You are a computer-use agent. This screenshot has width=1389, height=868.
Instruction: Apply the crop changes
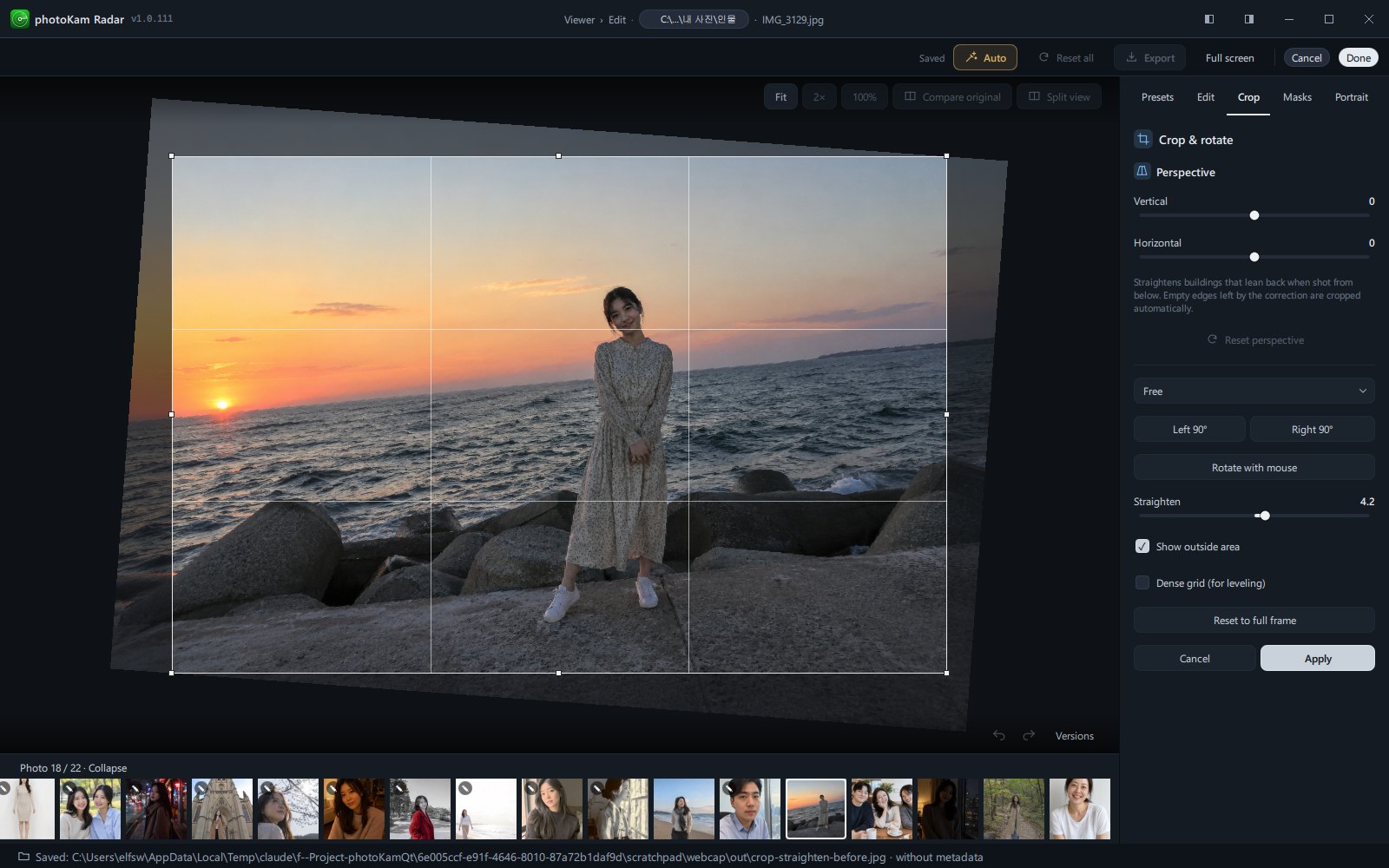point(1317,658)
